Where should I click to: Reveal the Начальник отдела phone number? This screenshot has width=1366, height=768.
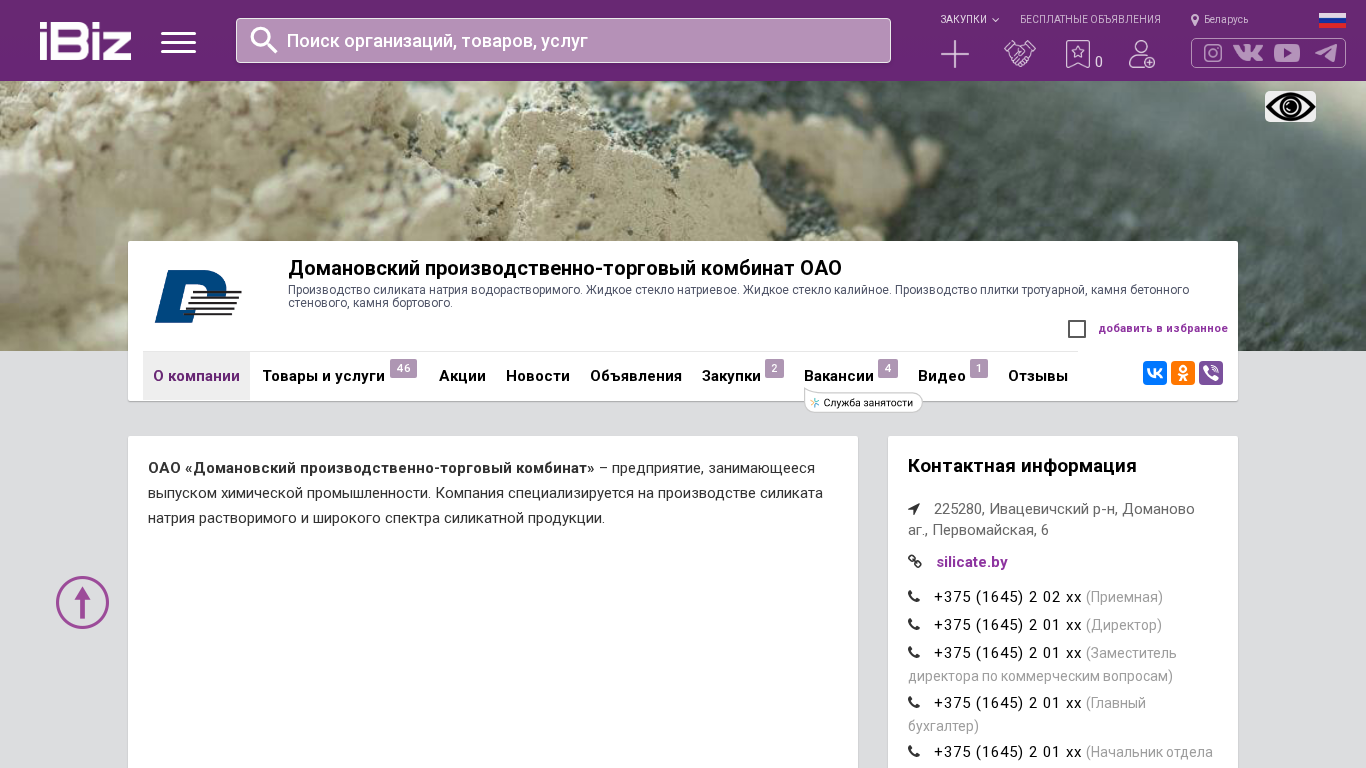click(1008, 752)
